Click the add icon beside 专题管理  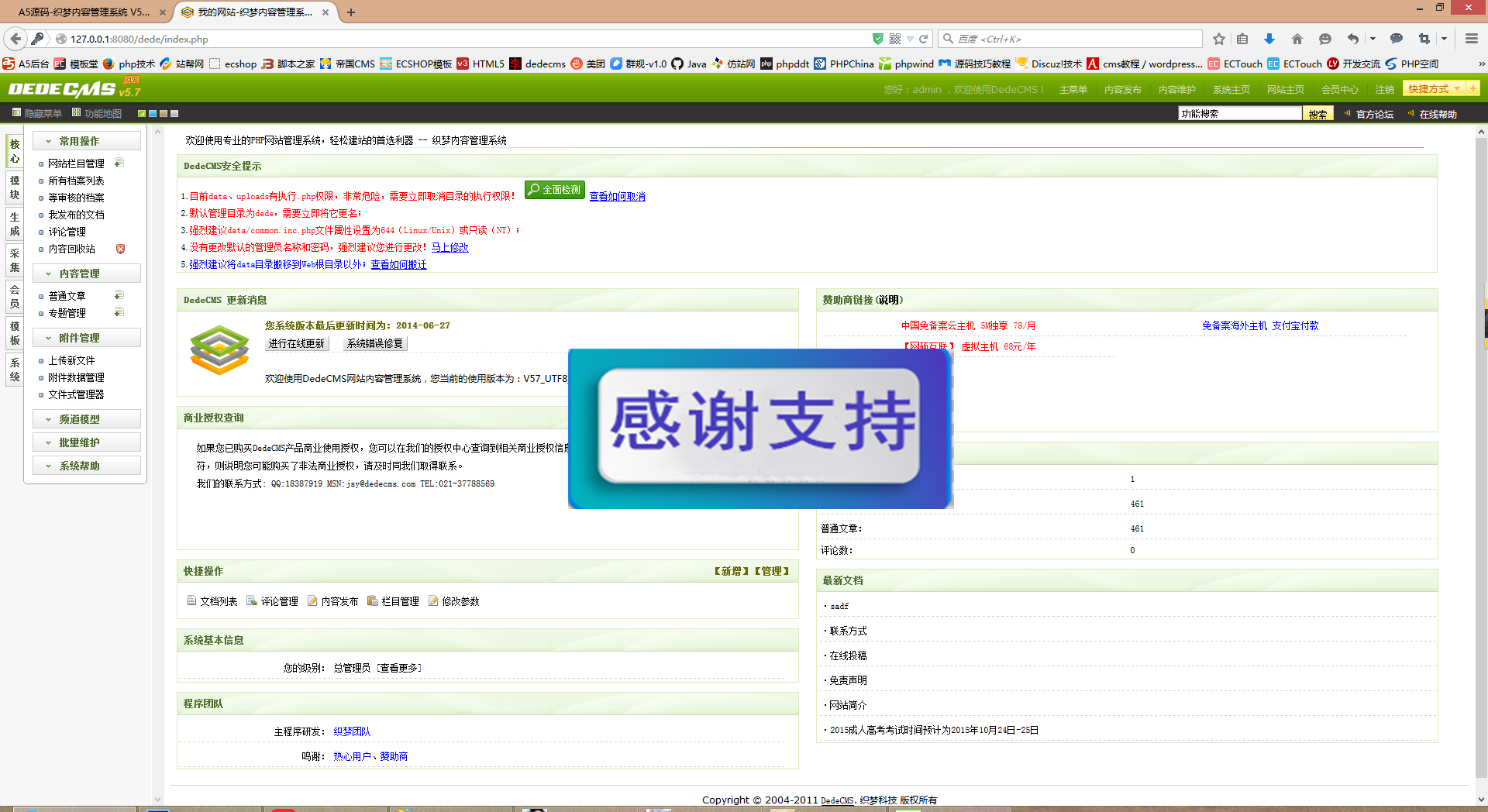pyautogui.click(x=119, y=312)
